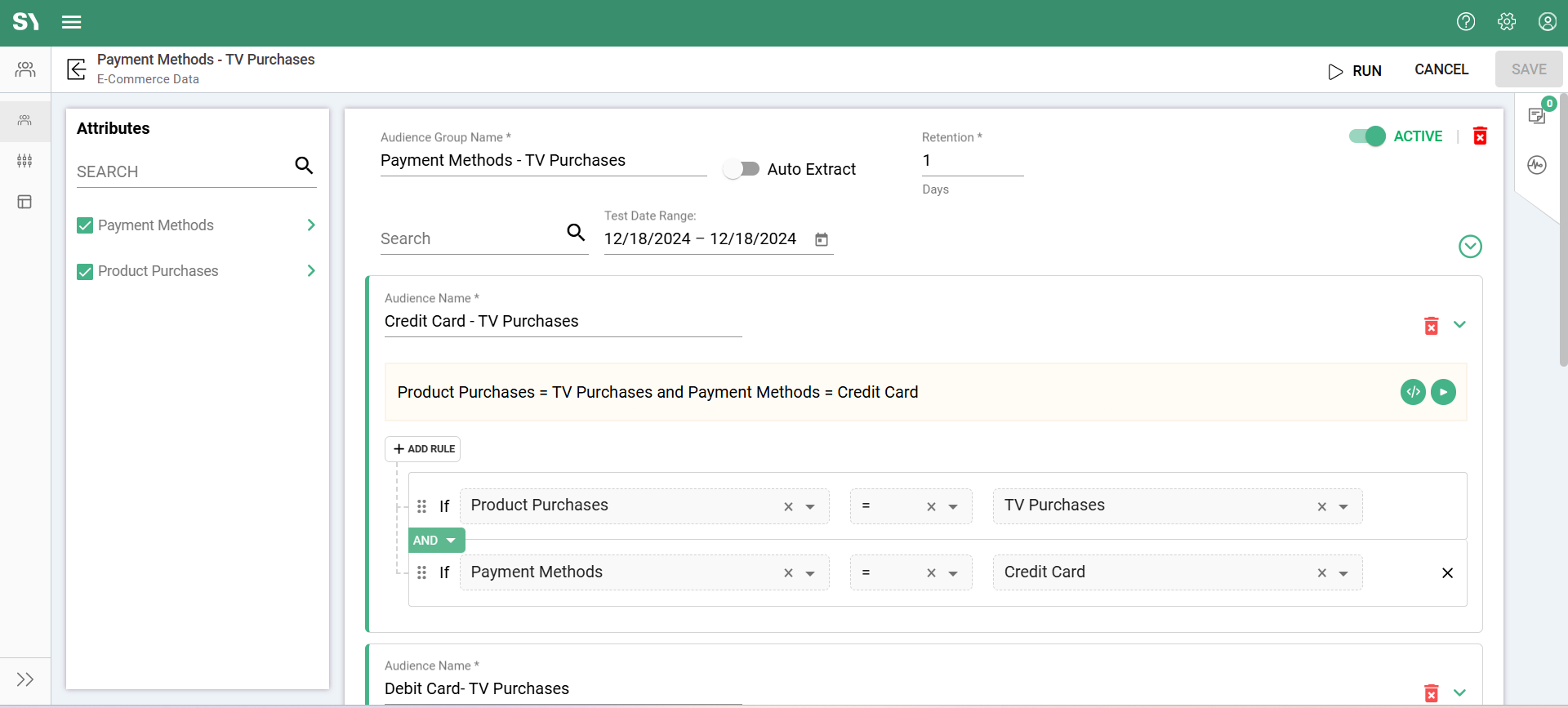This screenshot has height=708, width=1568.
Task: Collapse the Credit Card audience section chevron
Action: click(x=1459, y=325)
